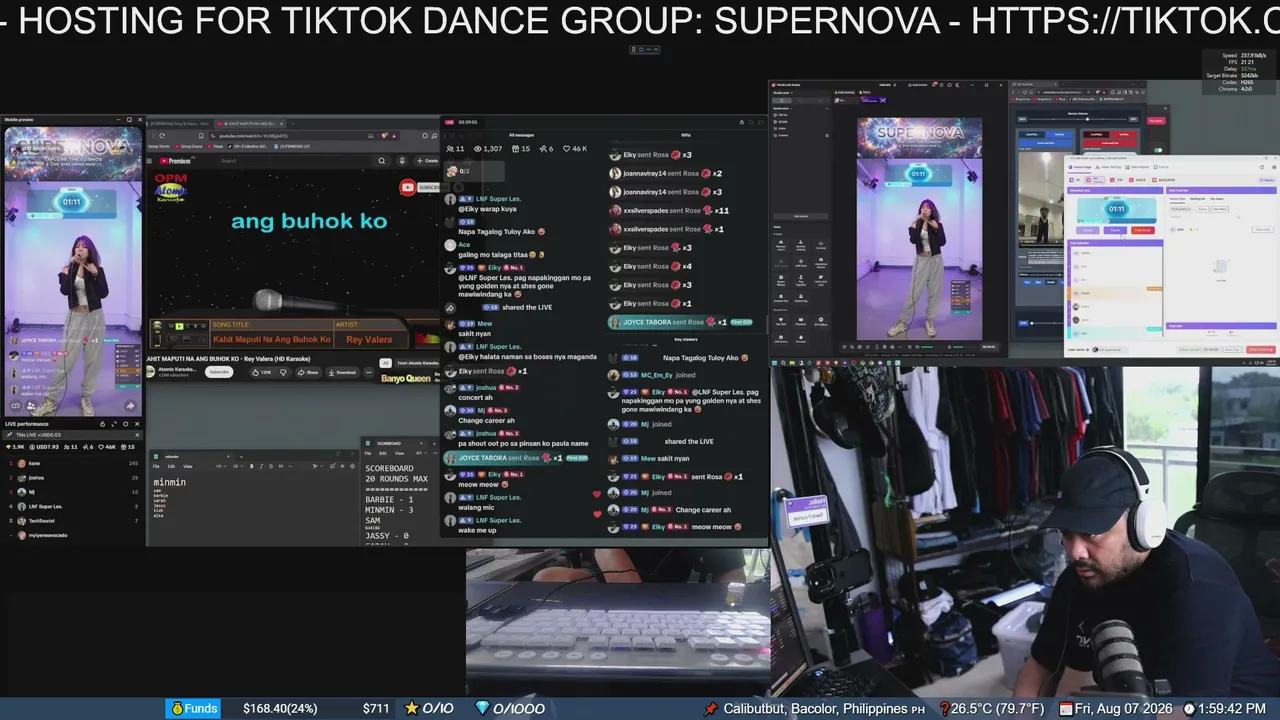Click the Create button on YouTube

tap(429, 160)
